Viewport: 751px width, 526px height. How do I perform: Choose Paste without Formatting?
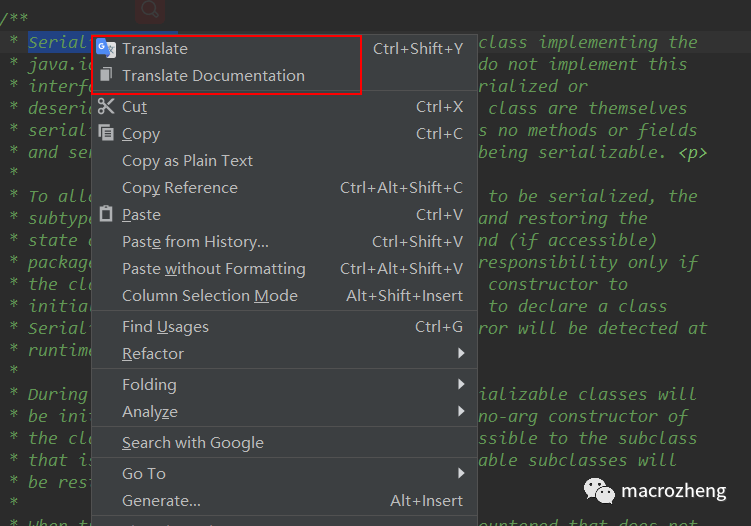[x=213, y=269]
